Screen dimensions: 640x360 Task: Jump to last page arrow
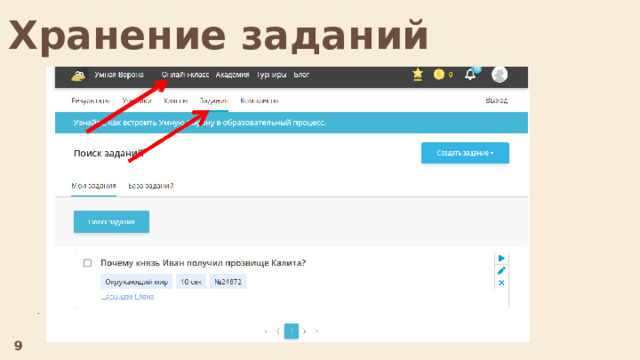(317, 331)
